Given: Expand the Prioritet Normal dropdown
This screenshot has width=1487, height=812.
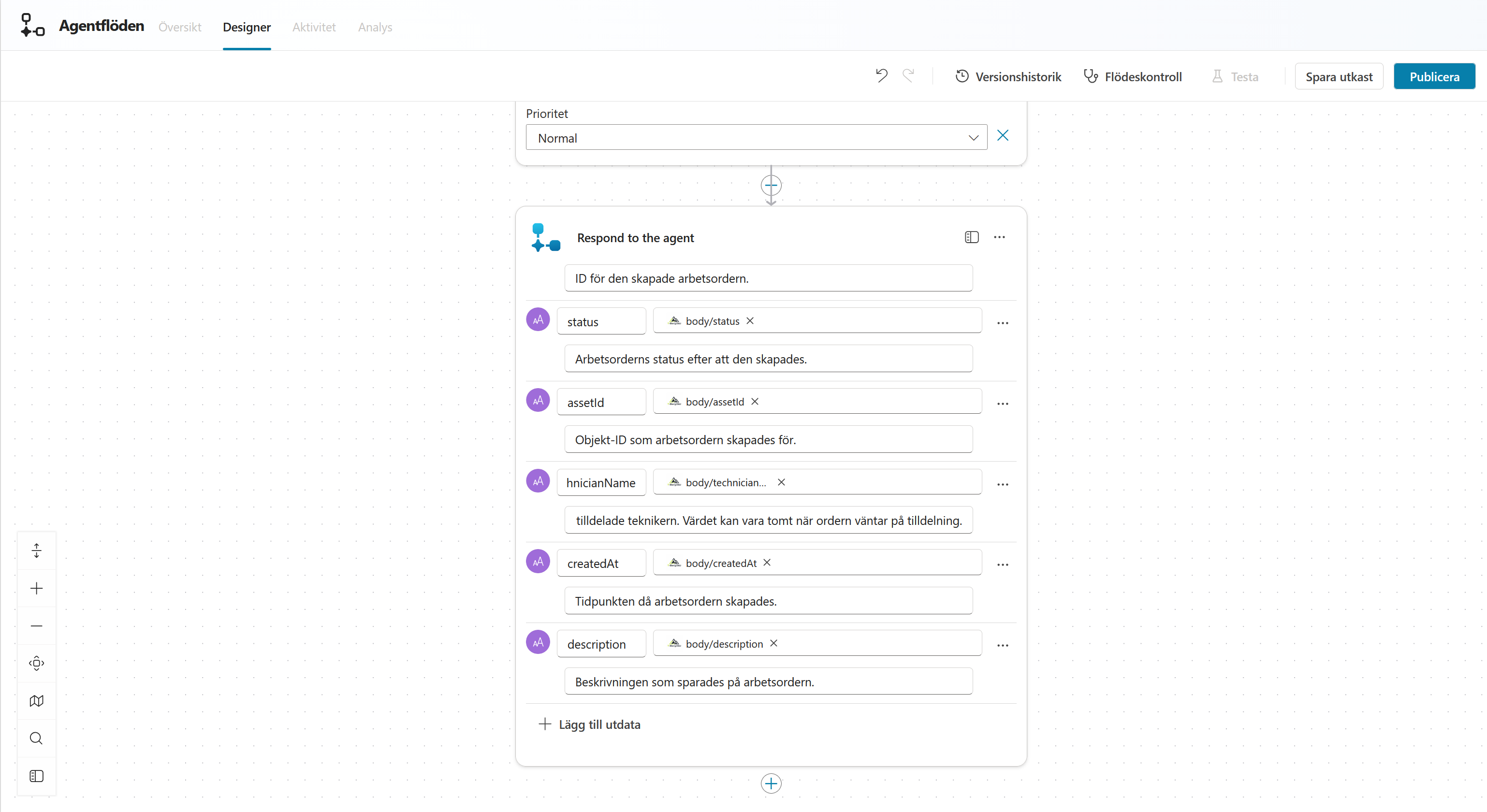Looking at the screenshot, I should point(756,138).
